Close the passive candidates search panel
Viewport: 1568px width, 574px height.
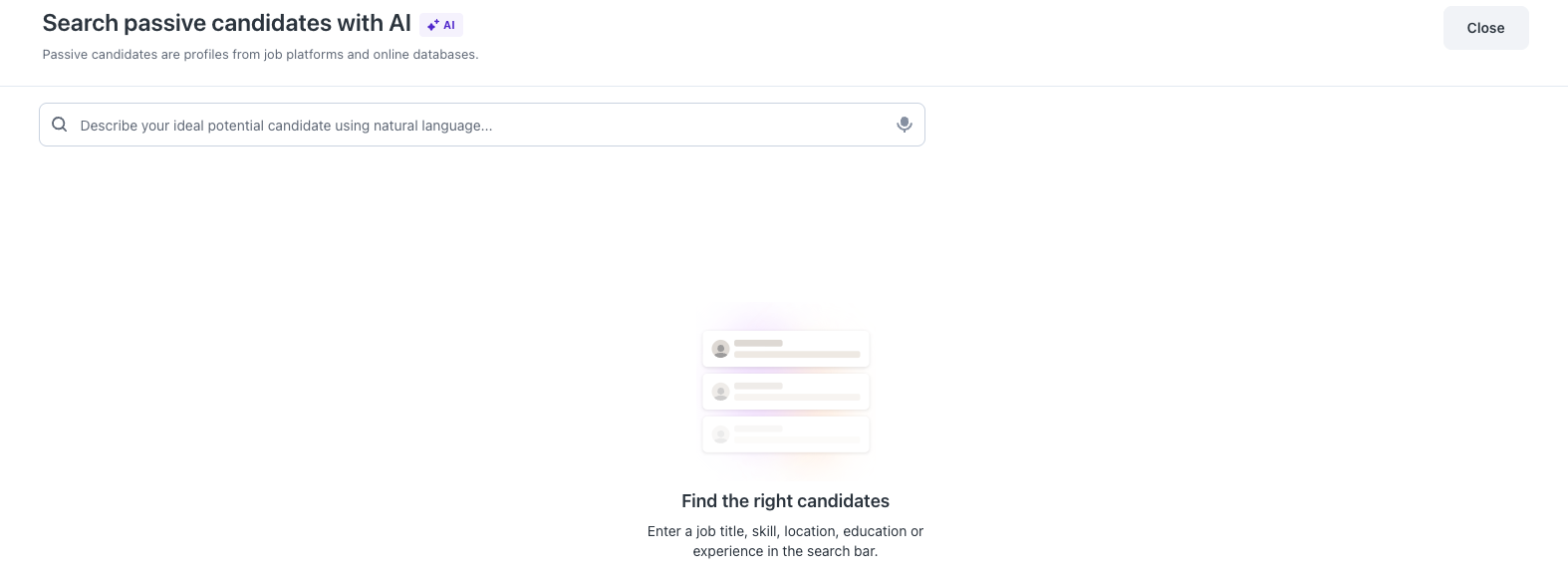click(x=1484, y=28)
